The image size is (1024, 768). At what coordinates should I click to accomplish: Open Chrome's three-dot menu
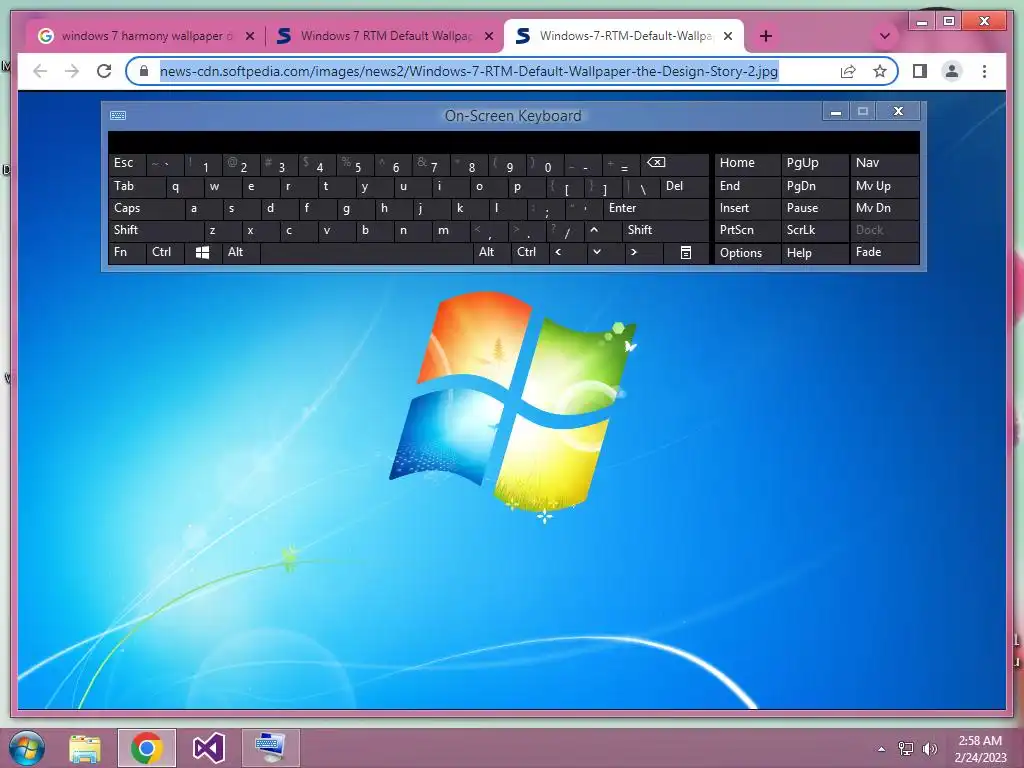pos(984,71)
